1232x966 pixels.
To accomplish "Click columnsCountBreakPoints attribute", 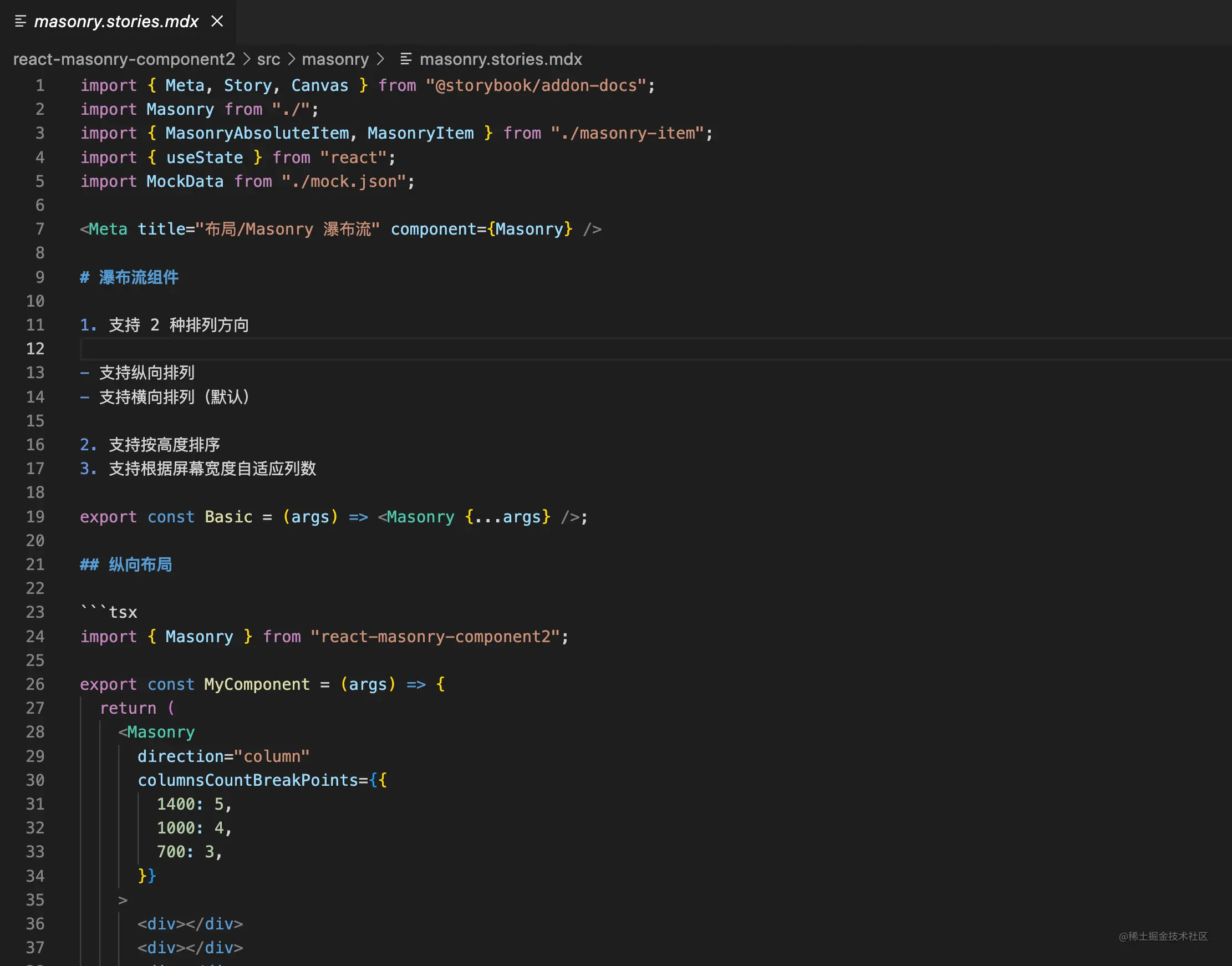I will coord(248,780).
